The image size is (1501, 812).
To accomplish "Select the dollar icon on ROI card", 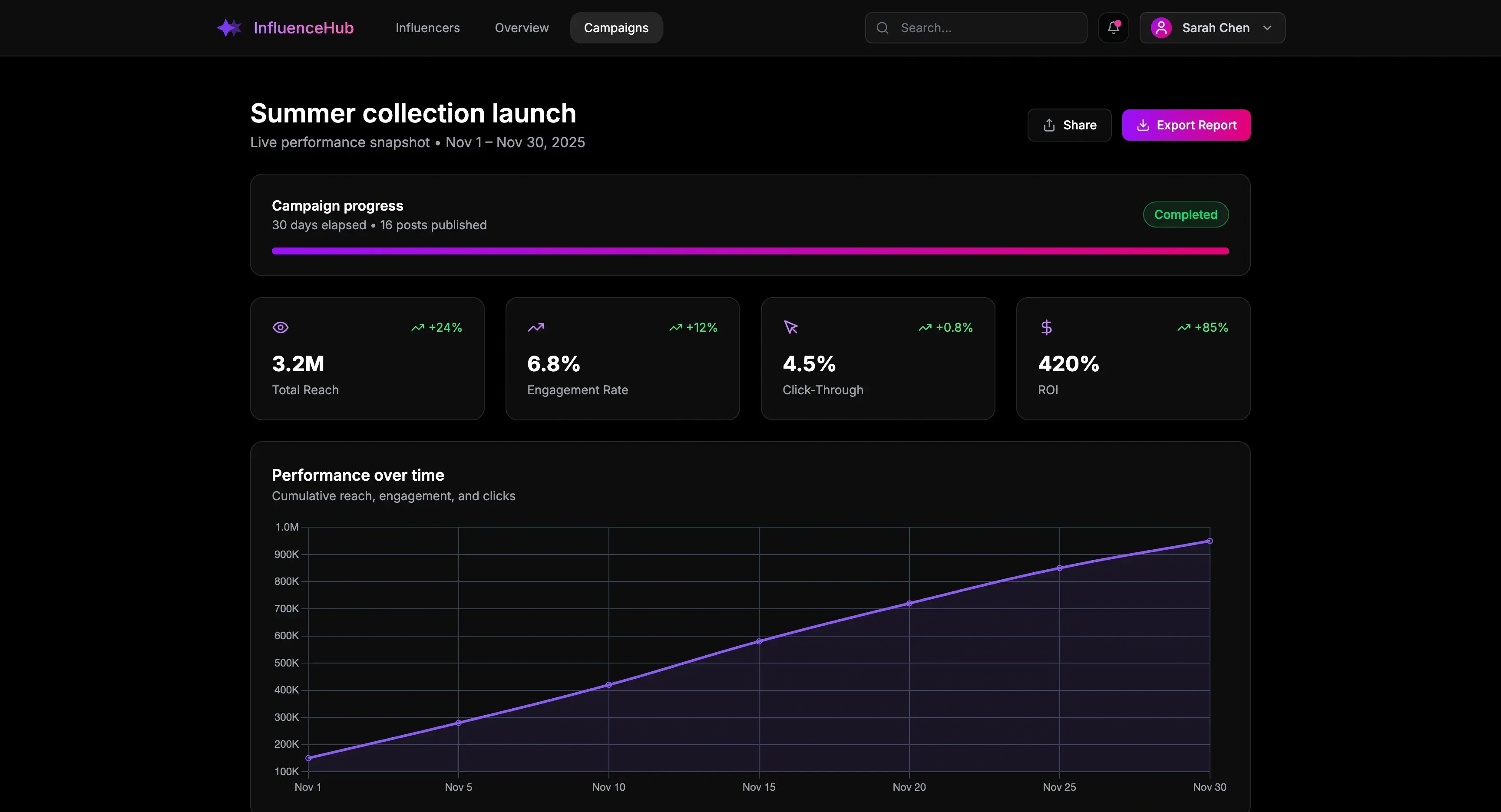I will click(x=1047, y=327).
